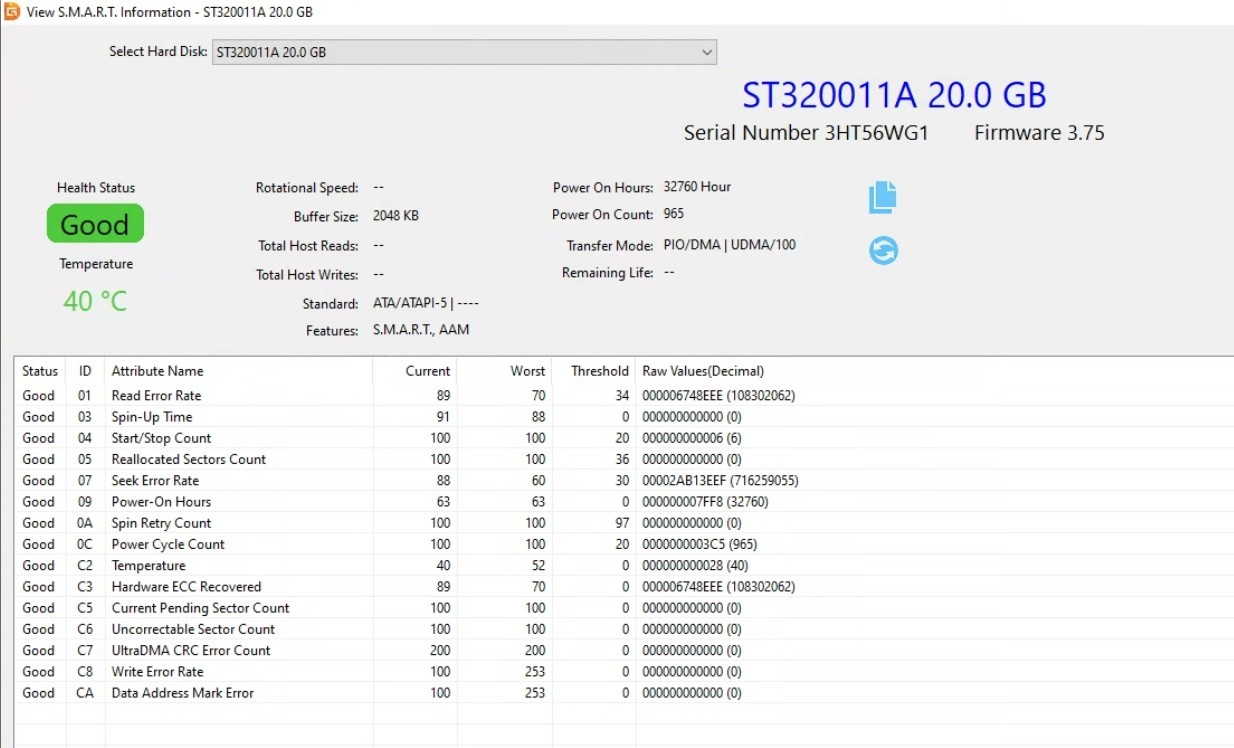Click the raw value 0000000003C5 (965)
Screen dimensions: 1234x748
[699, 544]
